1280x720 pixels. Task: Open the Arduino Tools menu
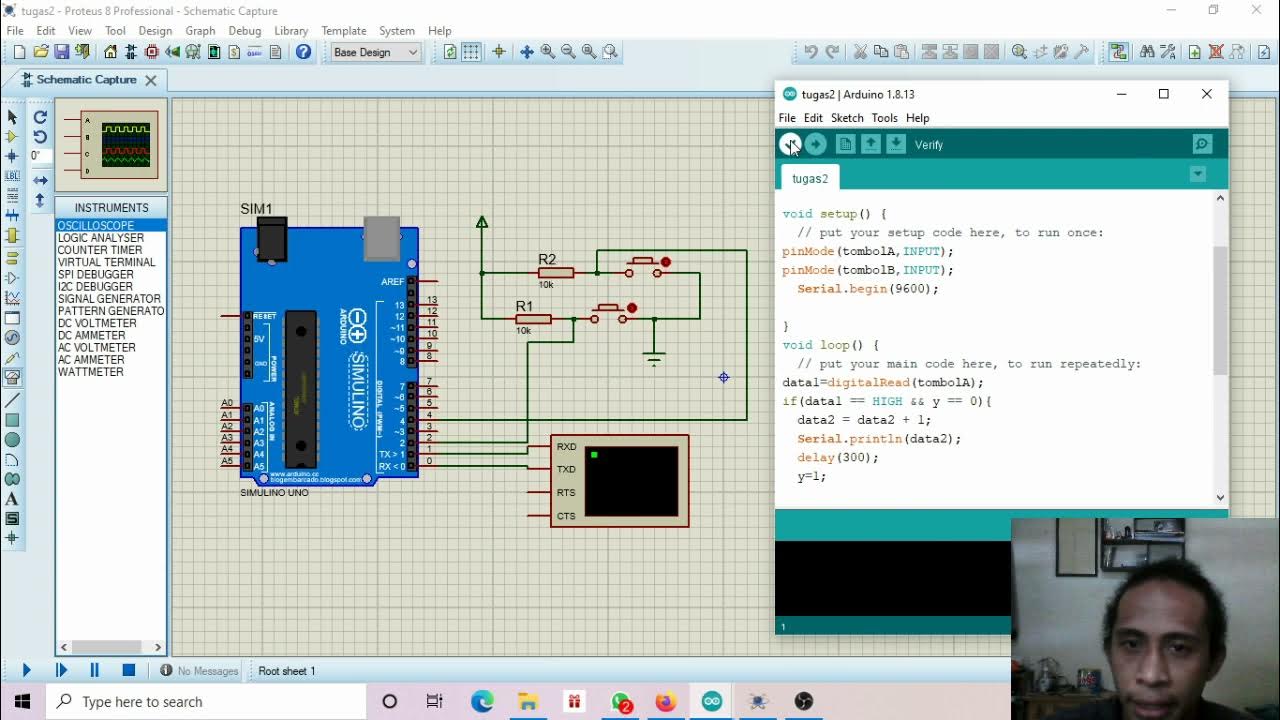(884, 118)
